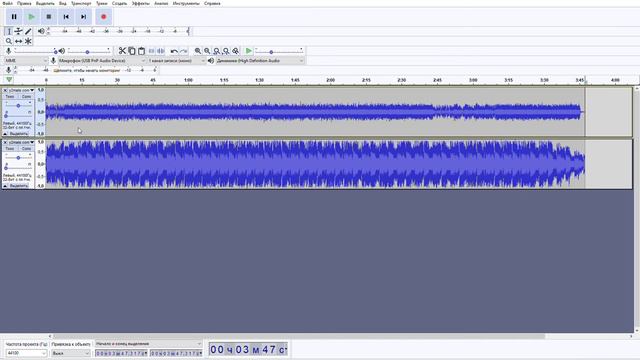Open the Файл menu

point(7,3)
